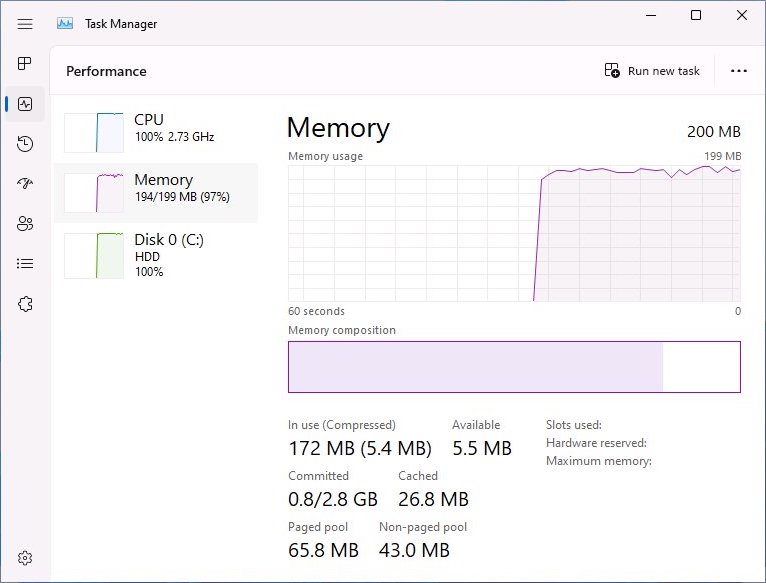This screenshot has height=583, width=766.
Task: Open the Processes page icon
Action: click(x=24, y=64)
